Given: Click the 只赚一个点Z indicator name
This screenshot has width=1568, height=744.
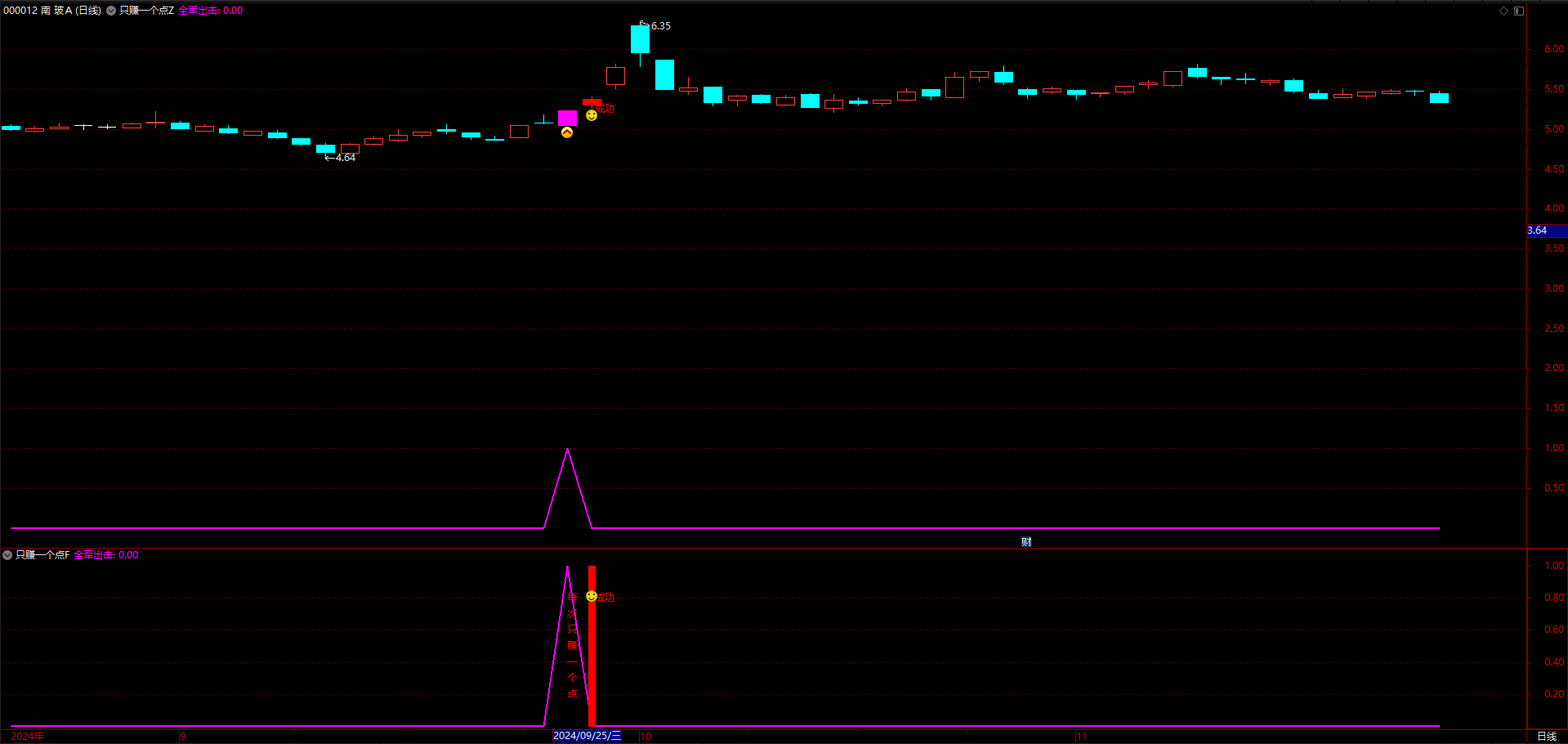Looking at the screenshot, I should [146, 11].
